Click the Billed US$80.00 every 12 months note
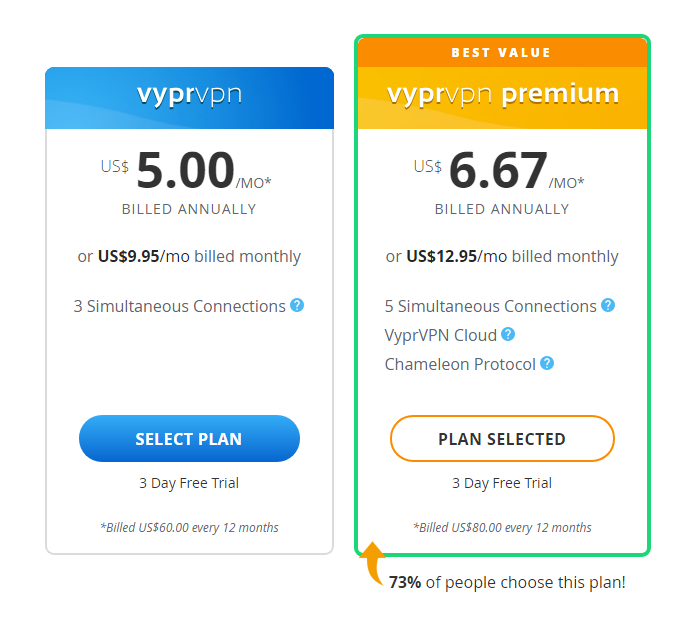The image size is (690, 618). click(502, 527)
